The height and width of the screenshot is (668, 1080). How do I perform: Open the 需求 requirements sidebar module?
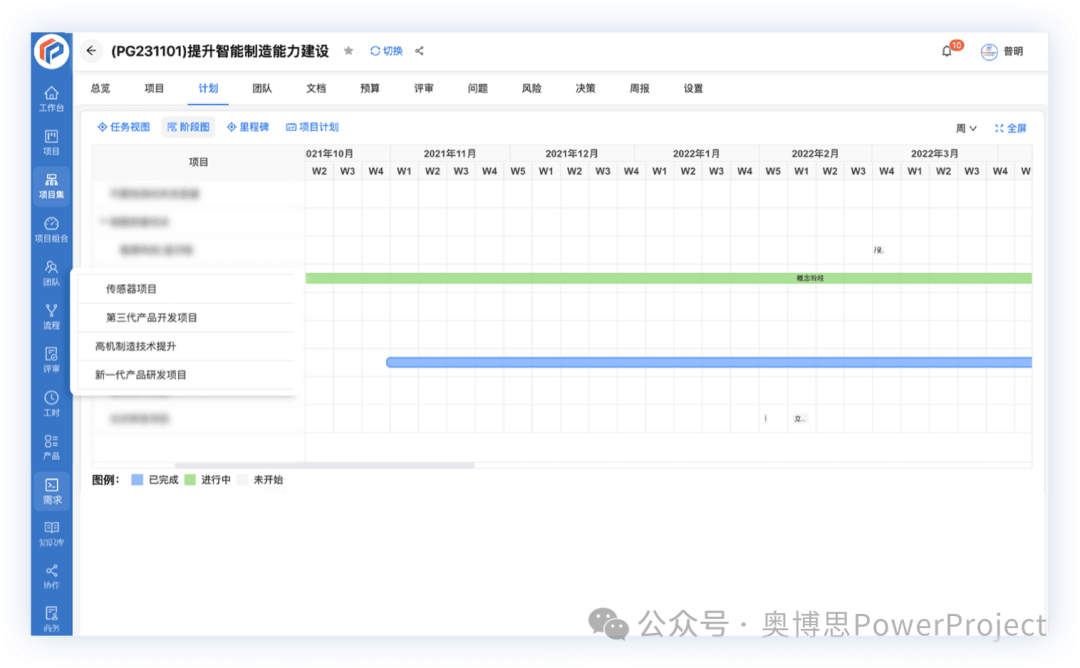click(x=51, y=490)
